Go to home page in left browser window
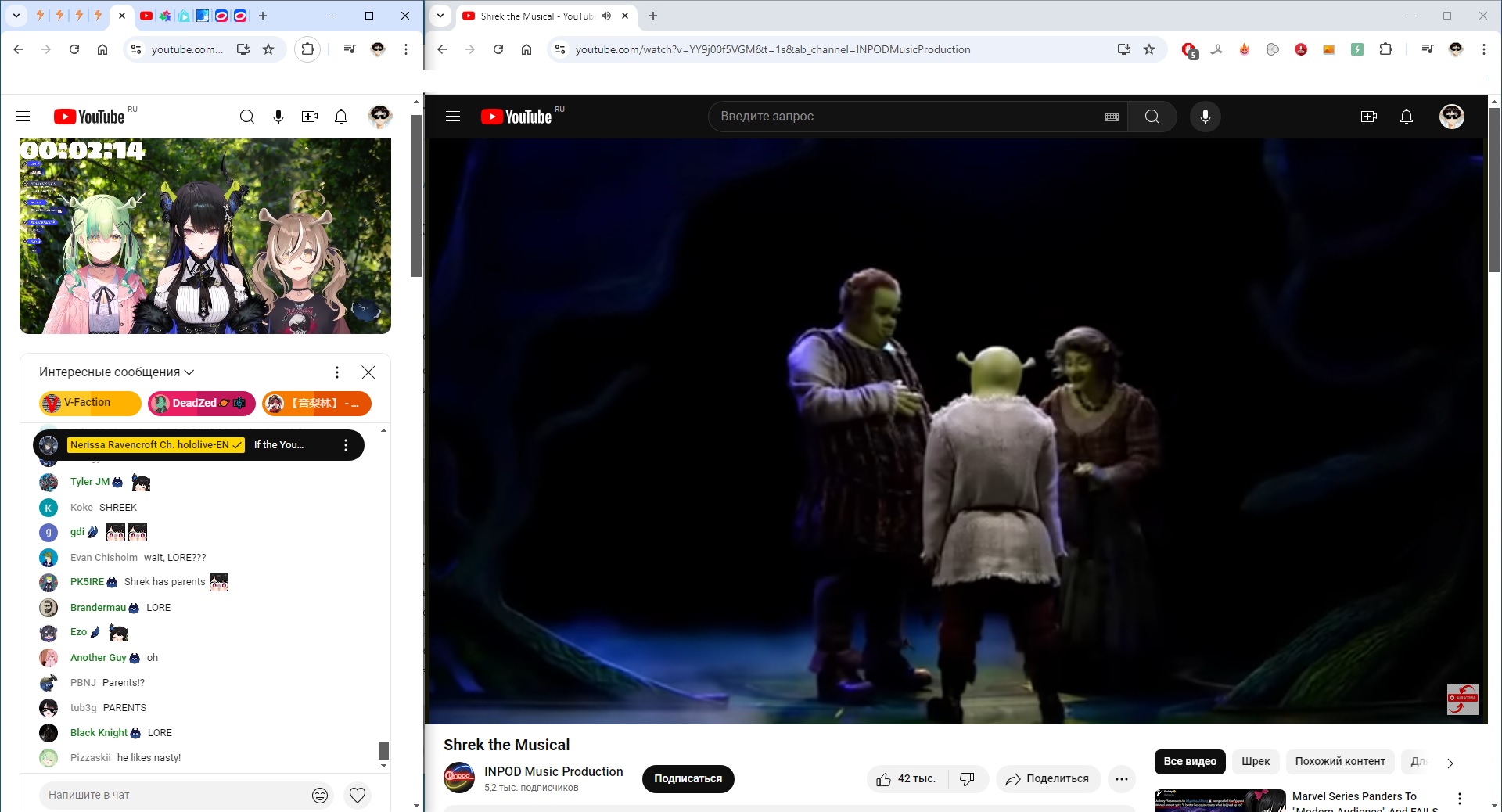 pyautogui.click(x=102, y=49)
